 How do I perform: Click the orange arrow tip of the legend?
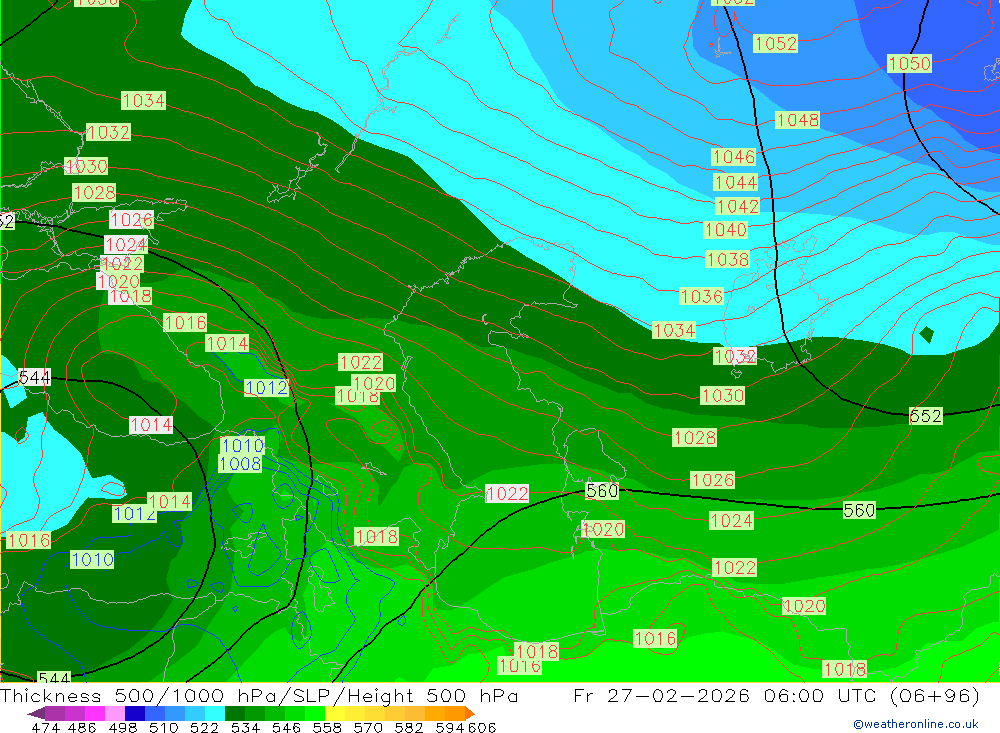tap(470, 713)
